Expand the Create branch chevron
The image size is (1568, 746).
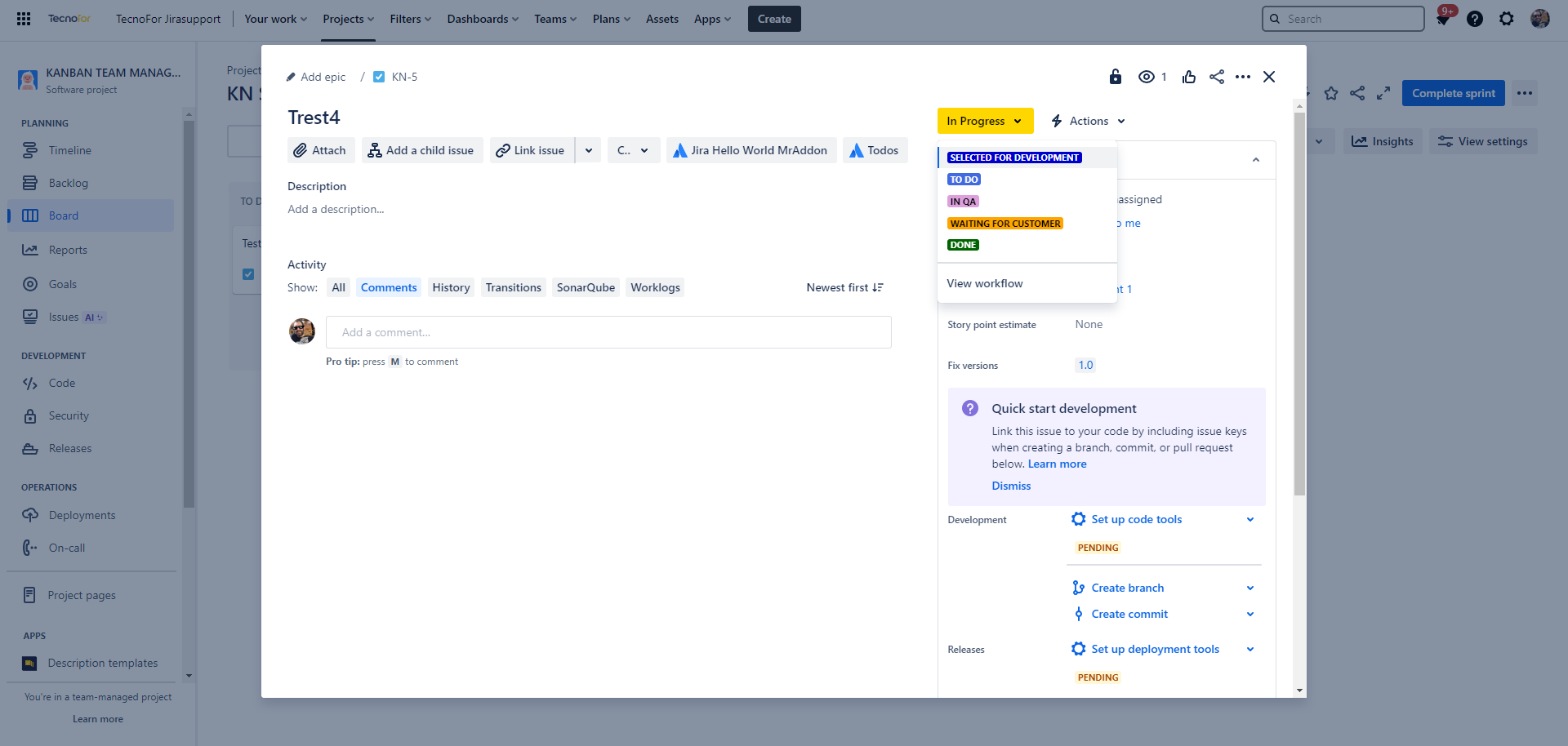coord(1249,588)
